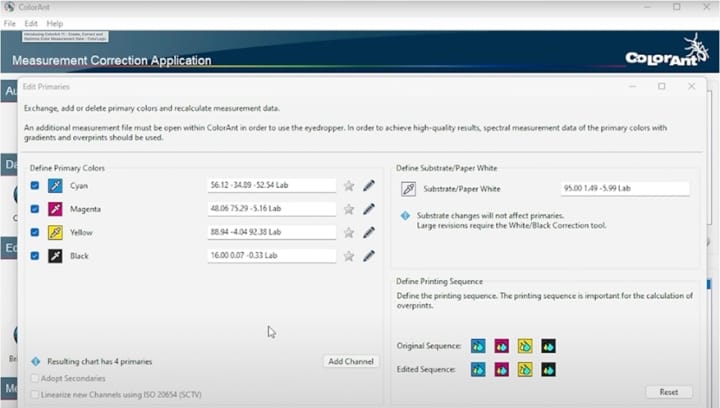This screenshot has height=408, width=720.
Task: Select cyan icon in Edited Sequence
Action: click(x=478, y=369)
